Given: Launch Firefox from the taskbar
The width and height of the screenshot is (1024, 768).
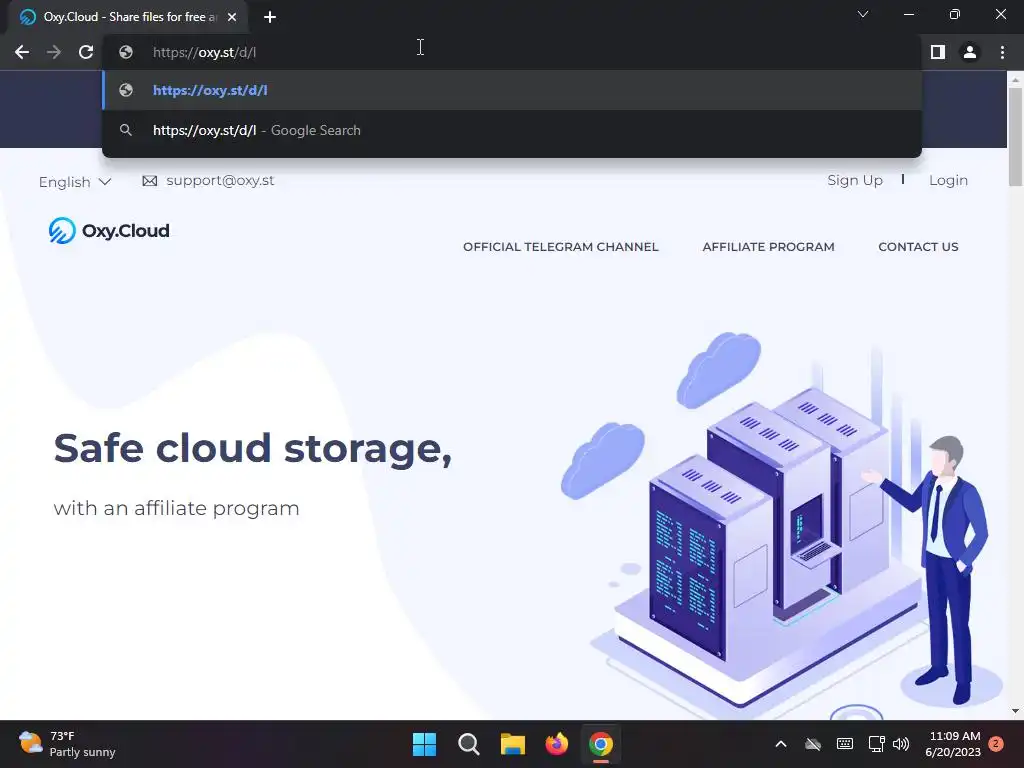Looking at the screenshot, I should click(556, 744).
